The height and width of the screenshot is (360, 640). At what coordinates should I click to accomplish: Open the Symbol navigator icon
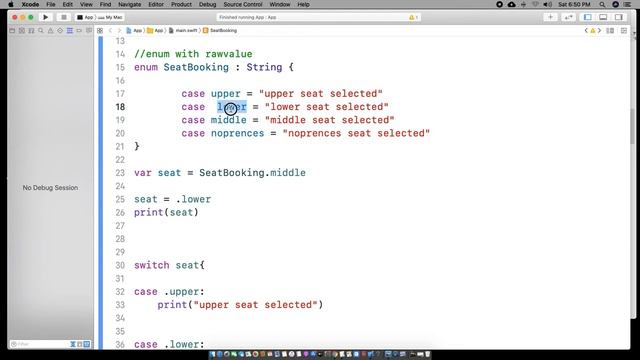click(31, 31)
